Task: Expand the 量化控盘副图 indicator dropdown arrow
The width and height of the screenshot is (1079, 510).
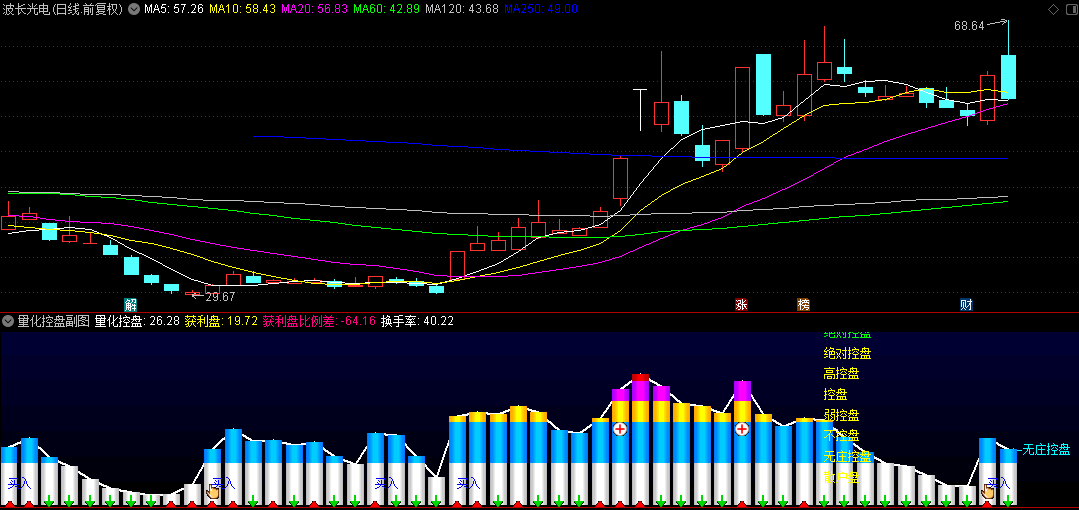Action: coord(8,321)
